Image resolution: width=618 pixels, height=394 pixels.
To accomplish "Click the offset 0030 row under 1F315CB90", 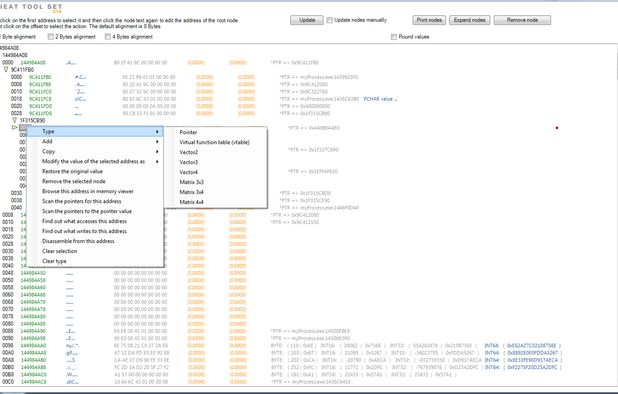I will click(x=16, y=193).
